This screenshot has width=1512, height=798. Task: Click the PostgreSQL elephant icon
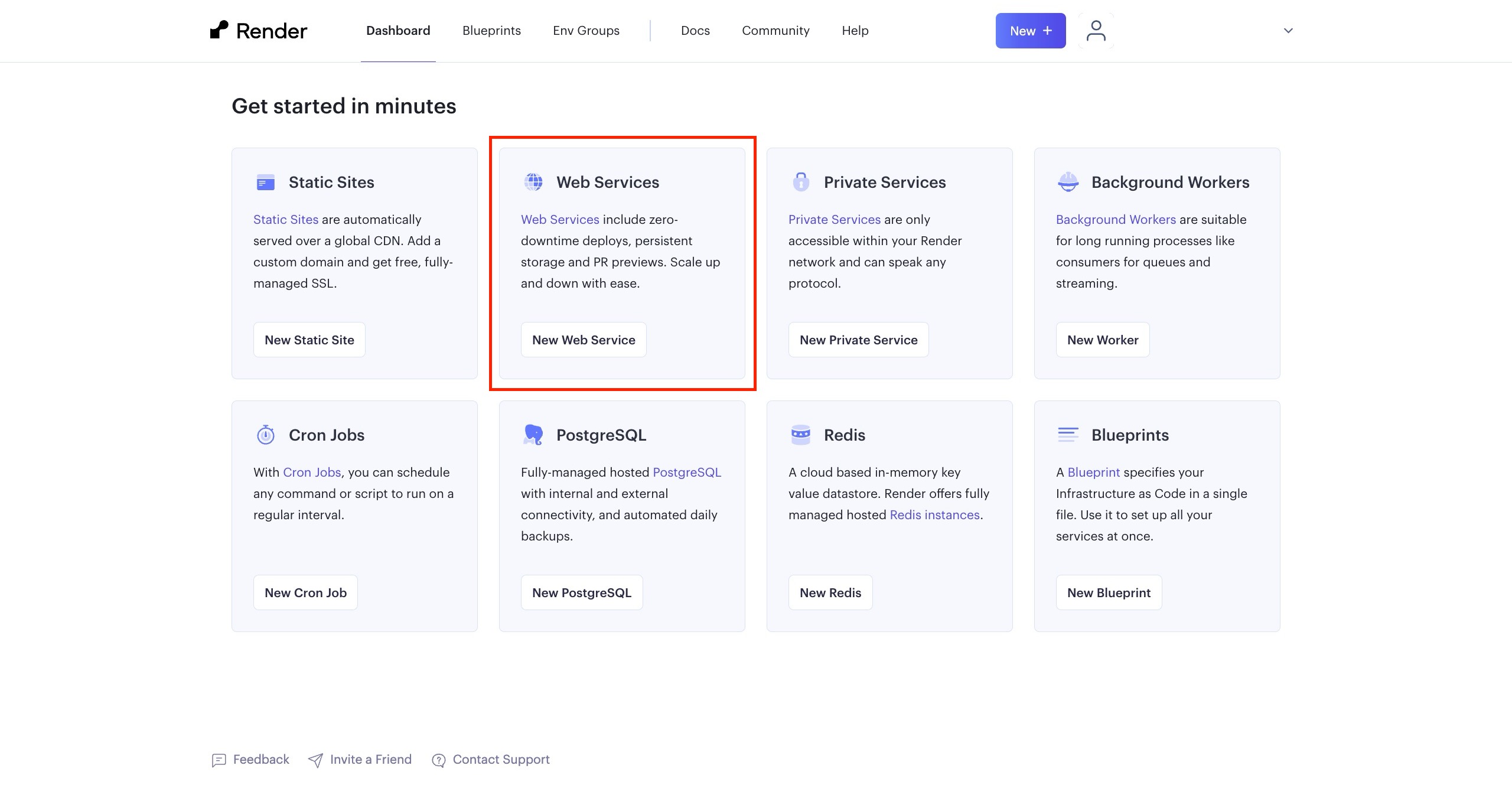(x=533, y=435)
